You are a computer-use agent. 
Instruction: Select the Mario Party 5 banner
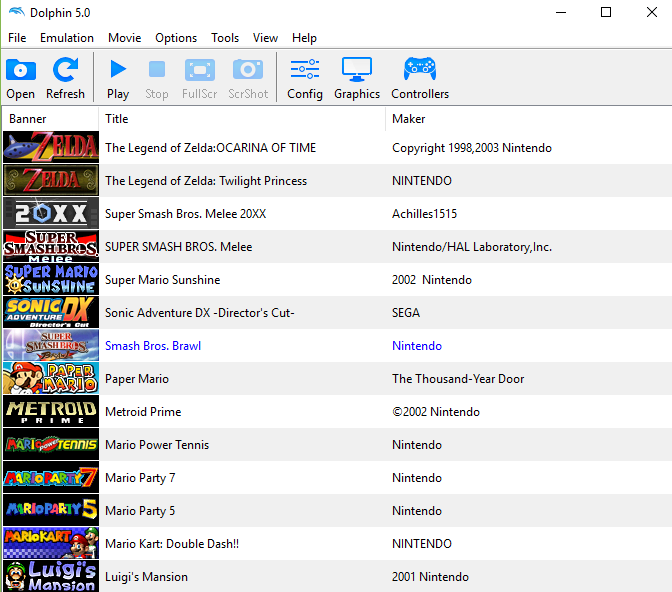[x=51, y=510]
